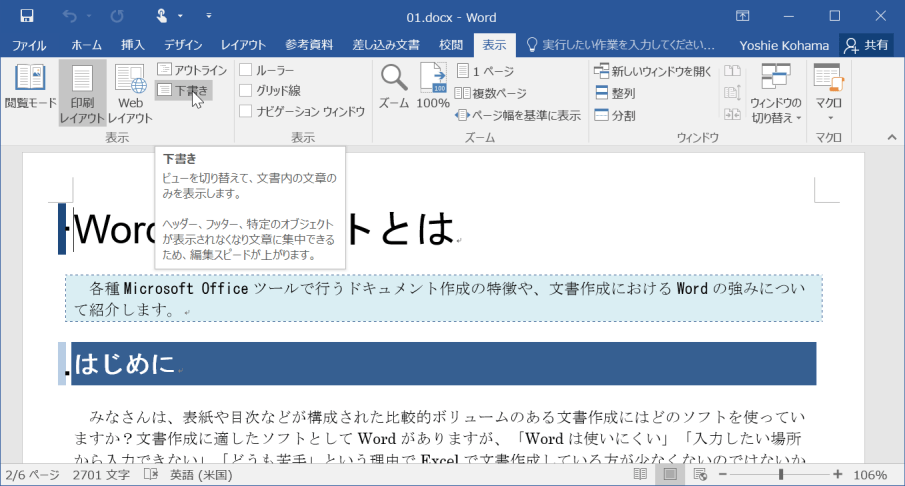The height and width of the screenshot is (486, 905).
Task: Open the マクロ dropdown arrow
Action: coord(831,118)
